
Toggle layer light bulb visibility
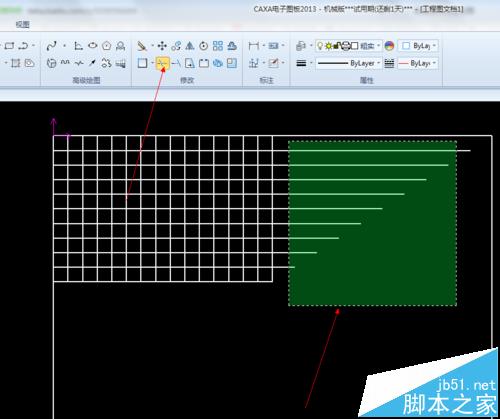(320, 46)
